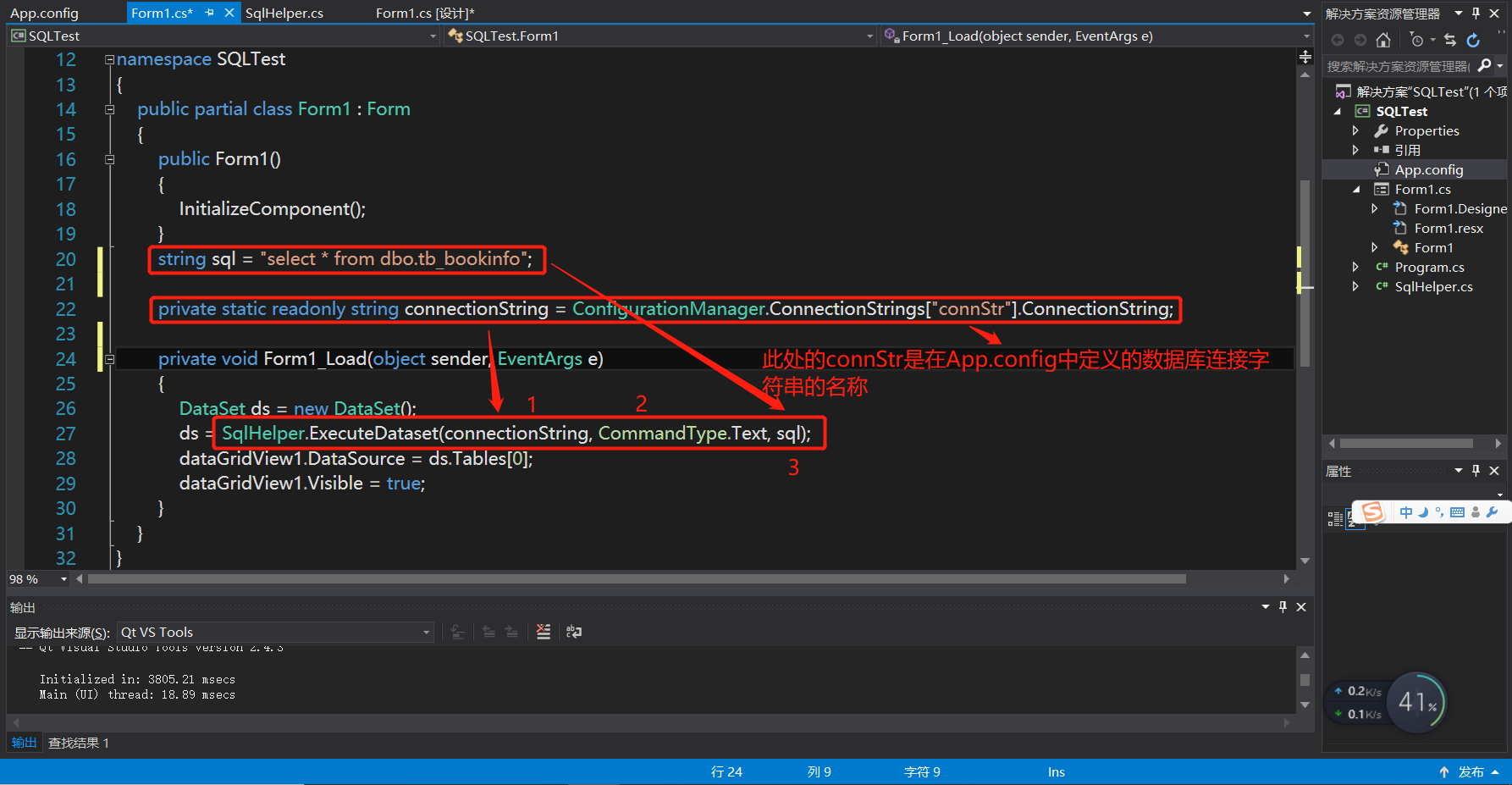
Task: Collapse the namespace SQLTest code block
Action: pos(109,59)
